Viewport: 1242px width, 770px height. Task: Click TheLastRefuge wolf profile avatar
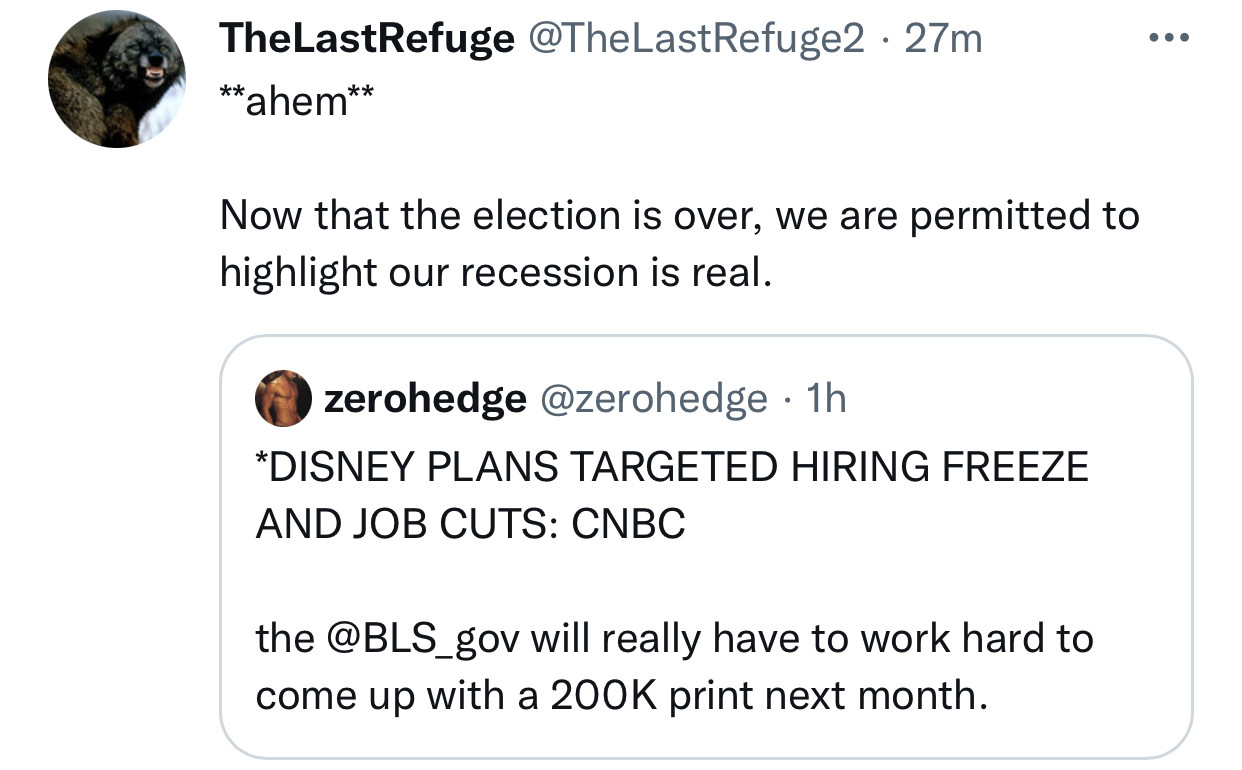click(120, 82)
